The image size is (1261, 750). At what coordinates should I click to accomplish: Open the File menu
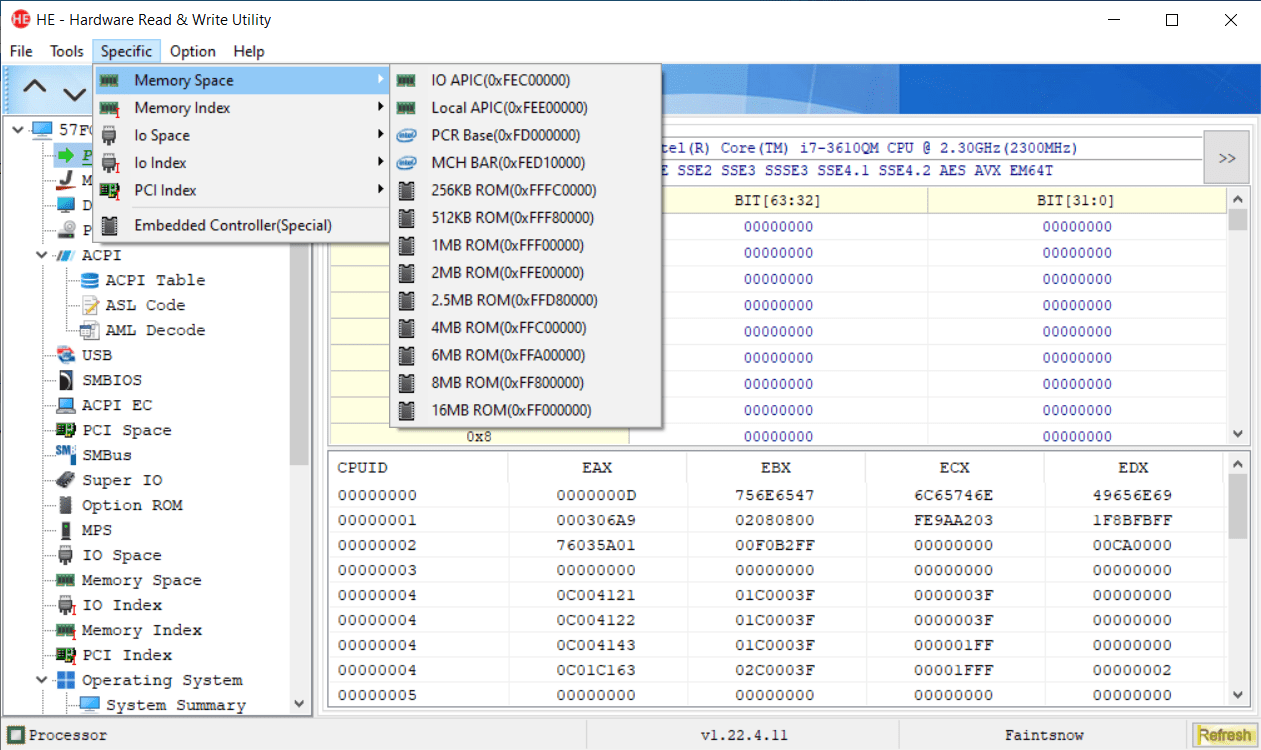pyautogui.click(x=21, y=51)
